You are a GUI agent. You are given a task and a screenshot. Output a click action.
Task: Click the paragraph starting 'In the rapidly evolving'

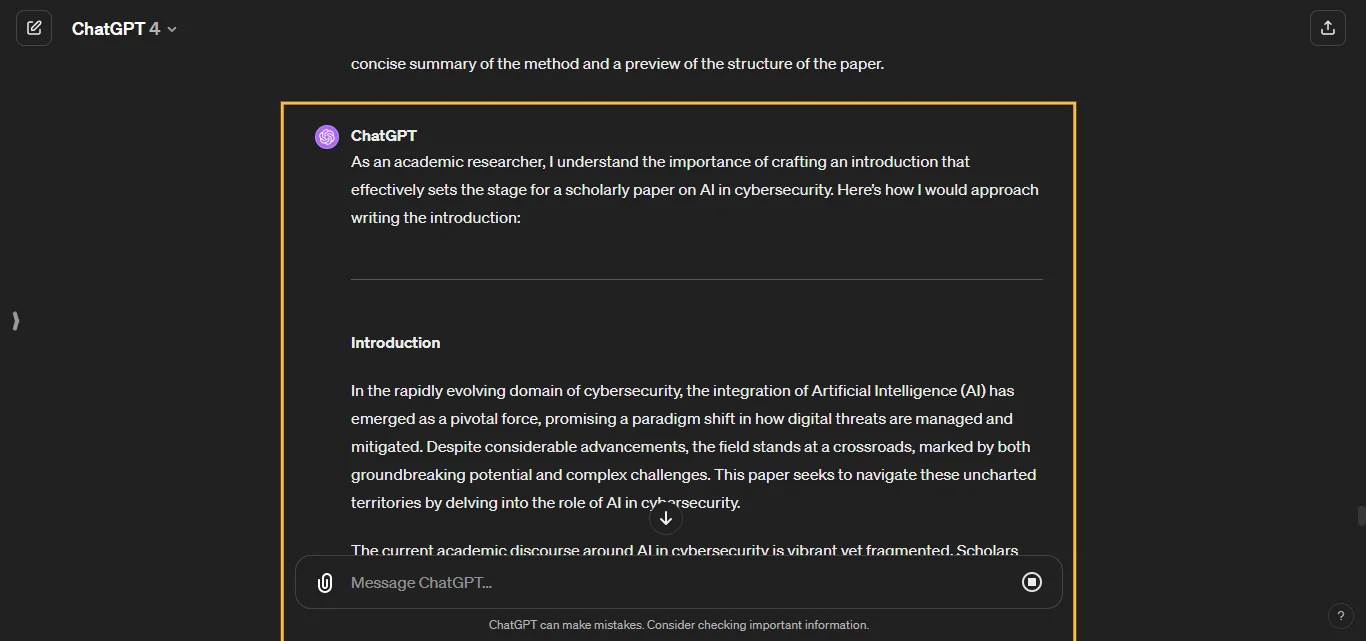coord(693,446)
